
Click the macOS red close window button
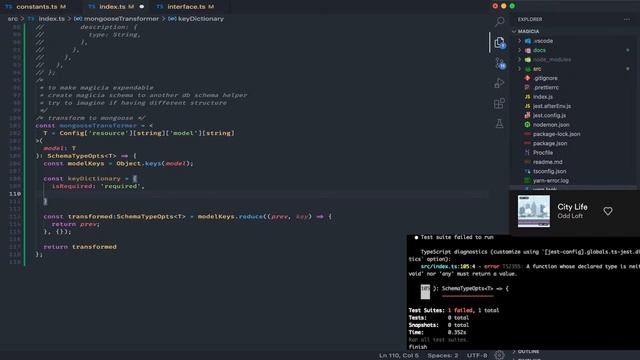495,6
